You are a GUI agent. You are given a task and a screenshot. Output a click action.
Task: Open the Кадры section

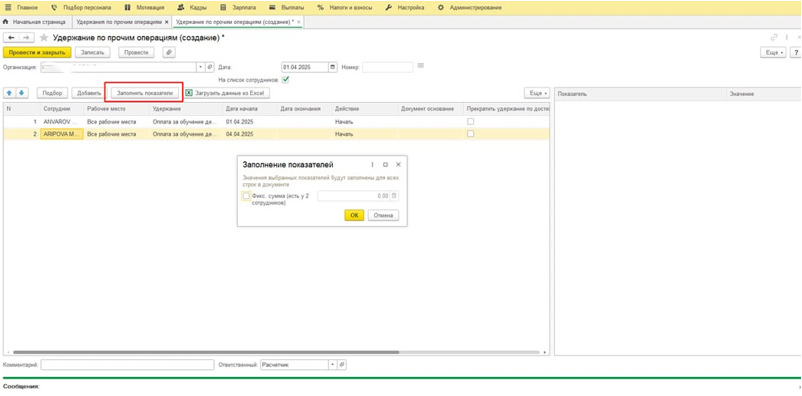point(191,8)
